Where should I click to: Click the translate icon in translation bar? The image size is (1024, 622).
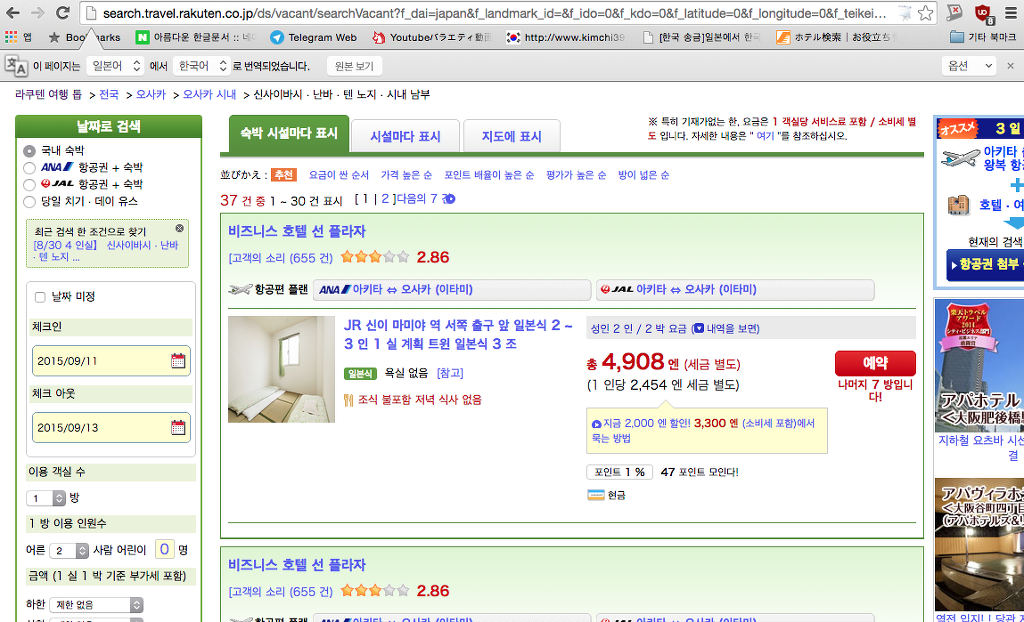[x=16, y=65]
